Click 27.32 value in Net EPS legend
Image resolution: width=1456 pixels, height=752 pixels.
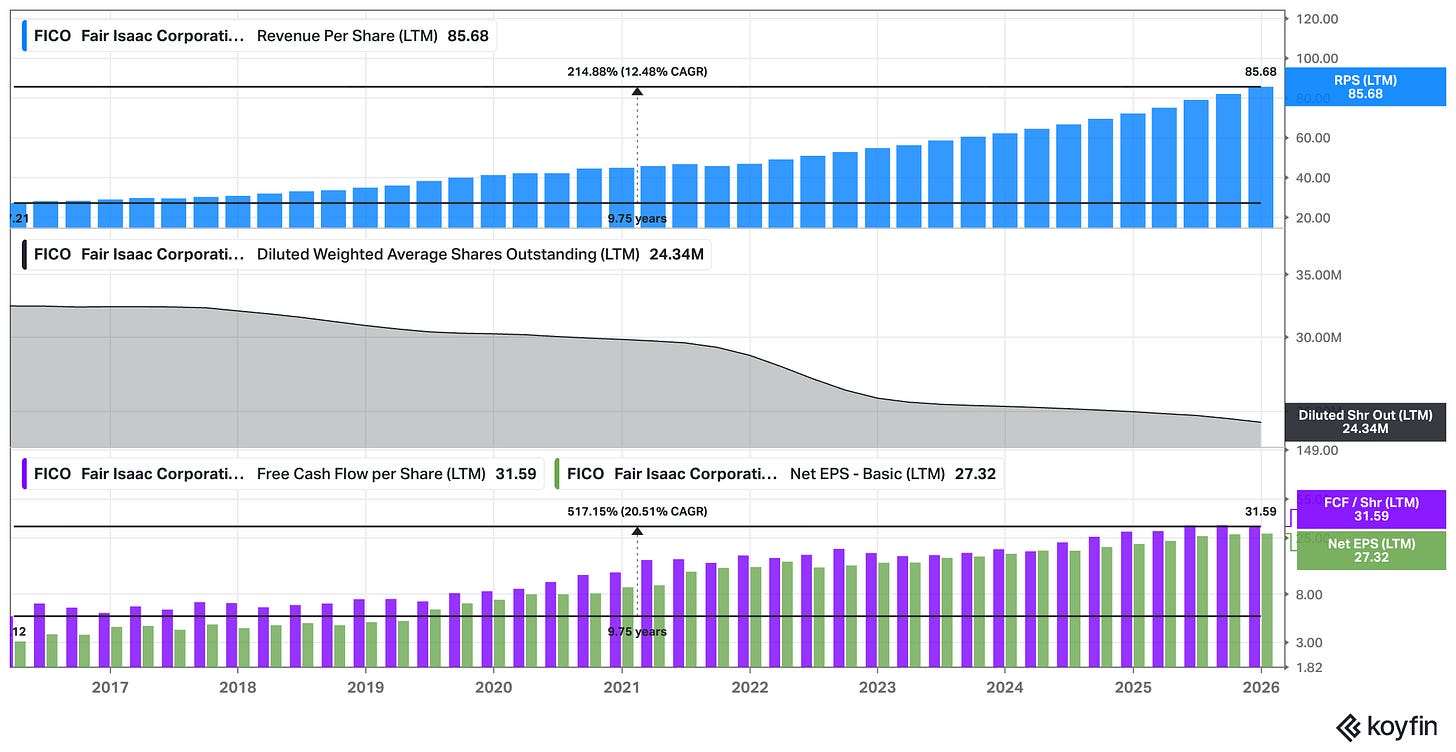[975, 473]
